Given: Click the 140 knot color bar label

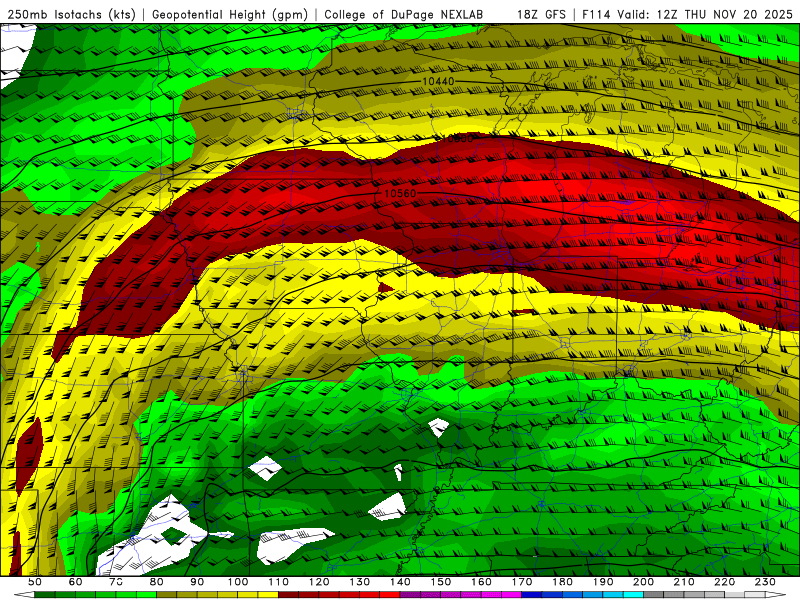Looking at the screenshot, I should click(400, 582).
